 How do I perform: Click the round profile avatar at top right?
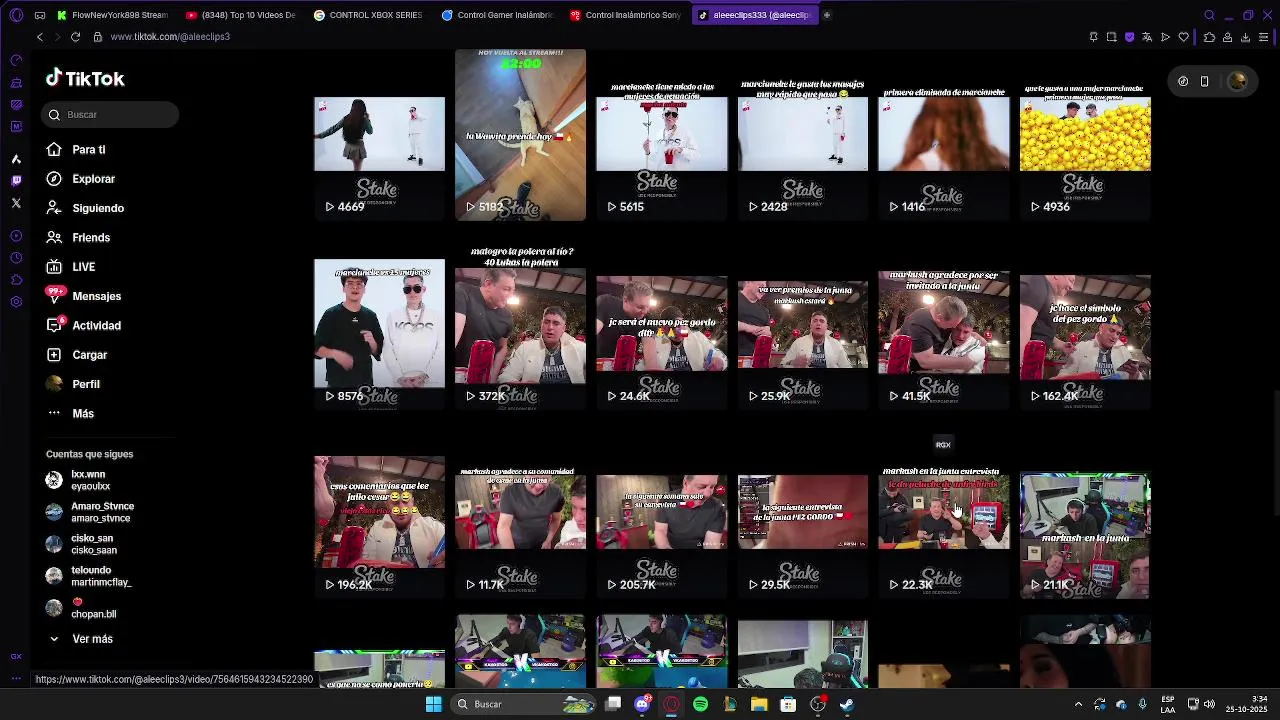[x=1237, y=81]
